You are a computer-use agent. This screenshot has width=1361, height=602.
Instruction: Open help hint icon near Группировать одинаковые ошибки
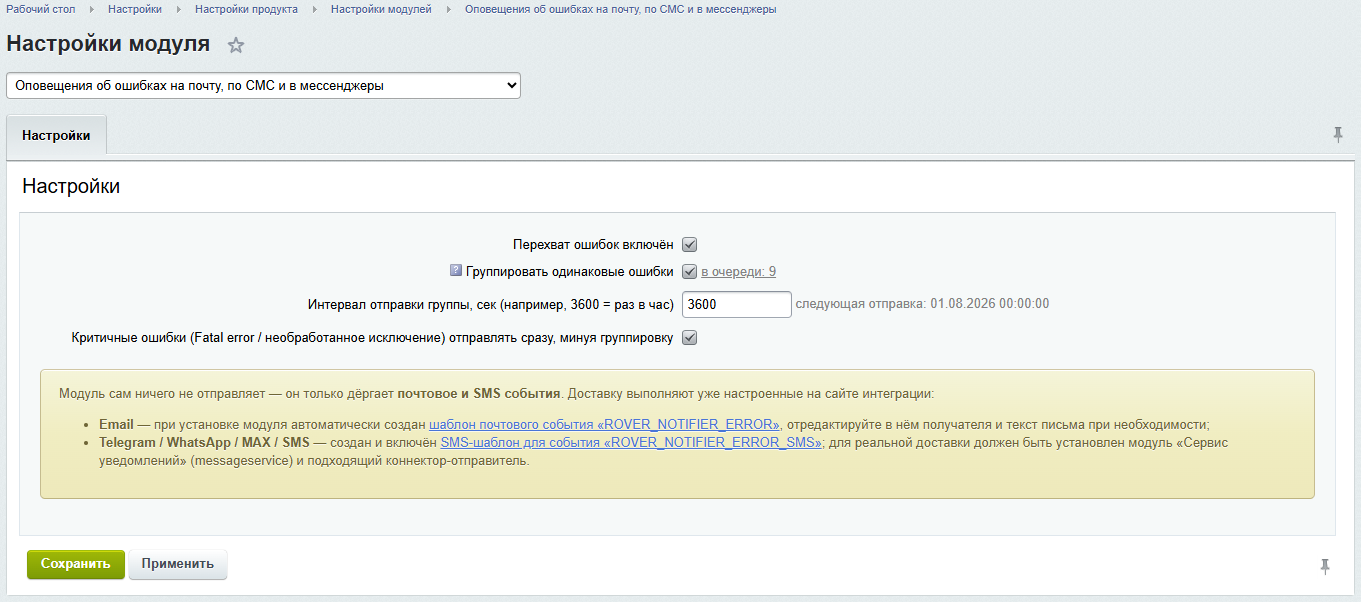click(456, 270)
